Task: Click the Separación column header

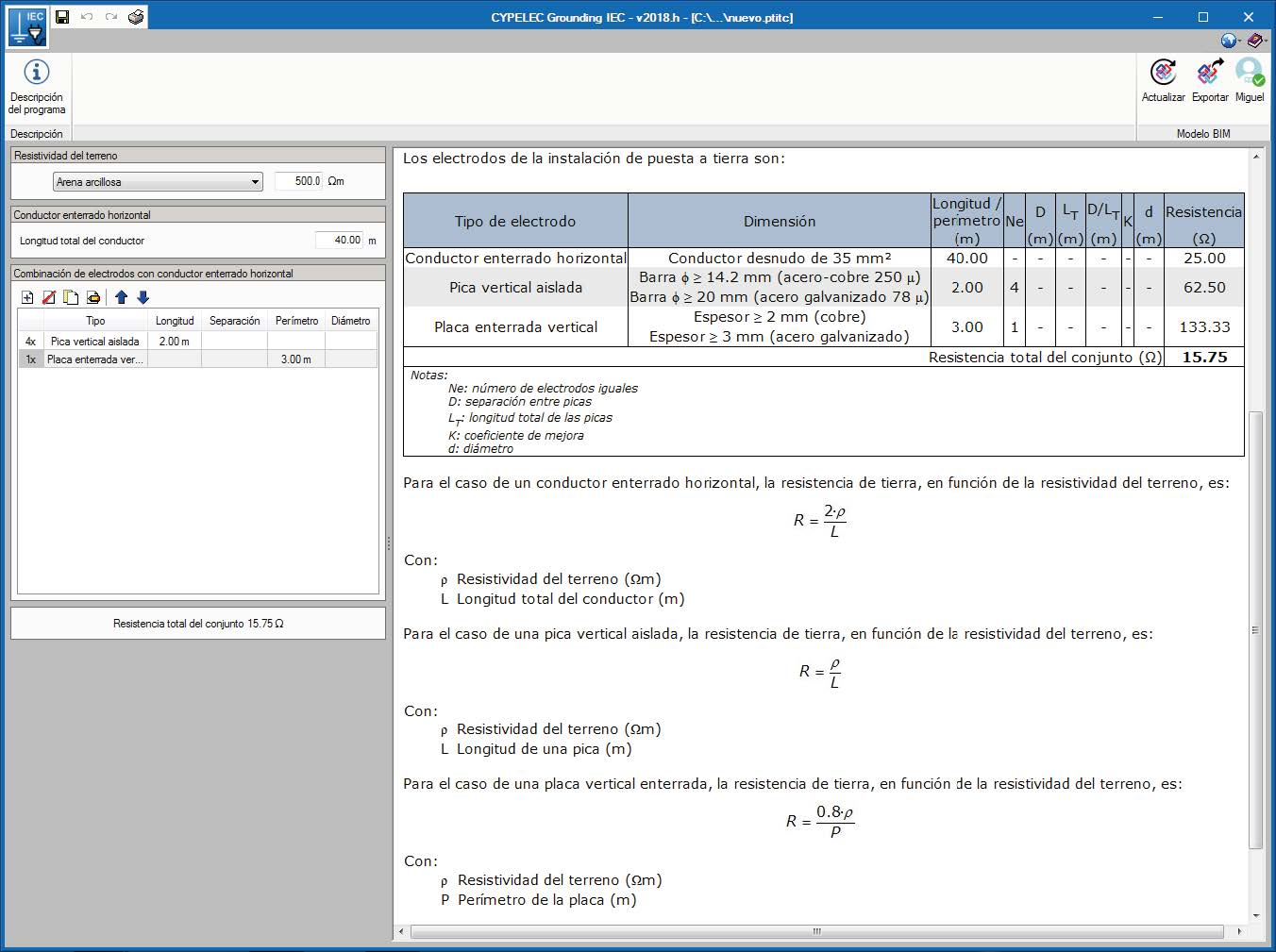Action: [235, 321]
